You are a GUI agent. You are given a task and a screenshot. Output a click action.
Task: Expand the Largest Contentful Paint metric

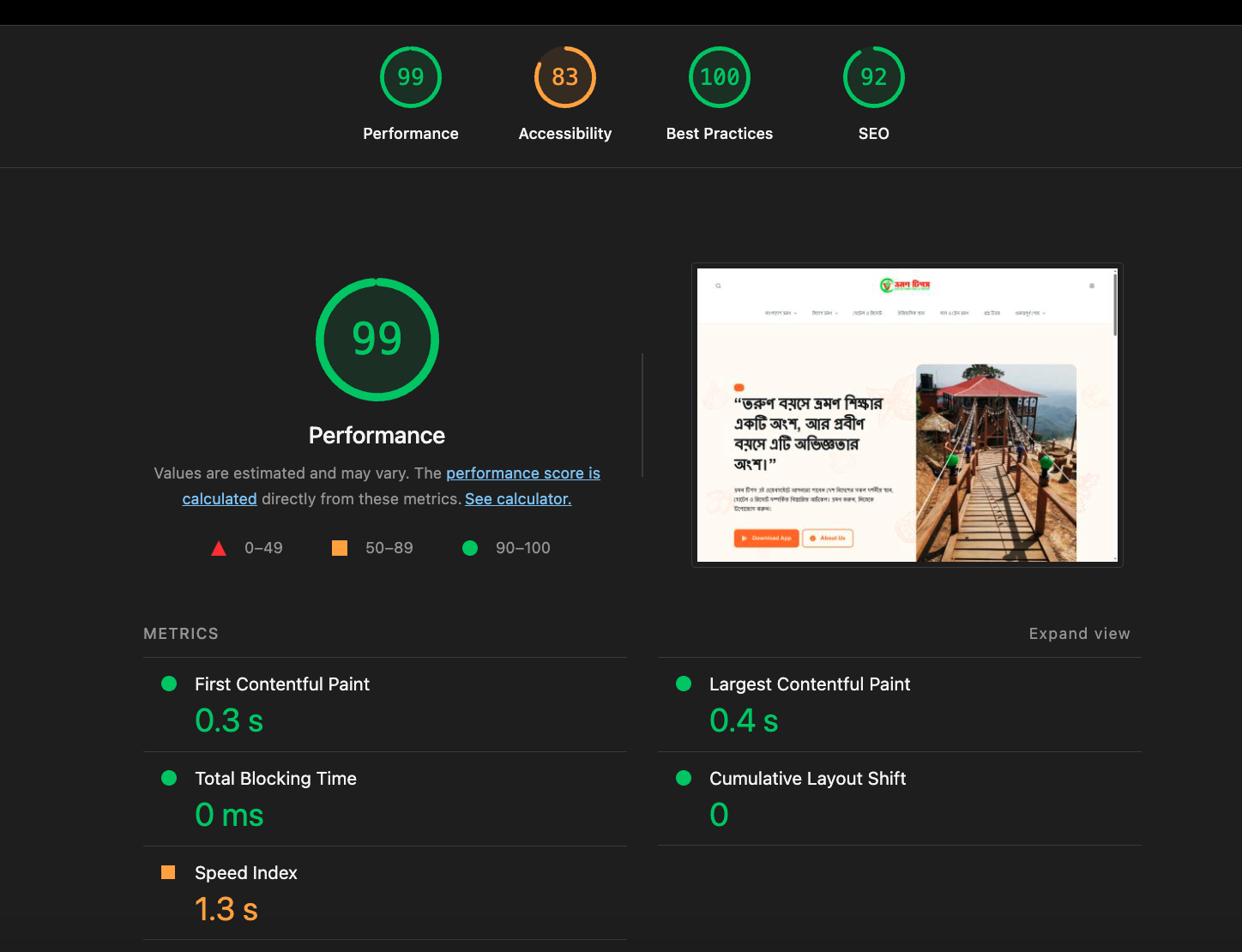click(x=809, y=684)
